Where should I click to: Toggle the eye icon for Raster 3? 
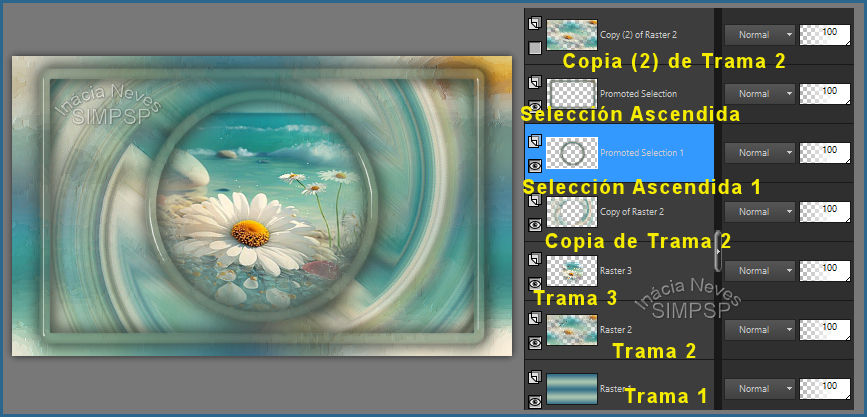pos(535,284)
